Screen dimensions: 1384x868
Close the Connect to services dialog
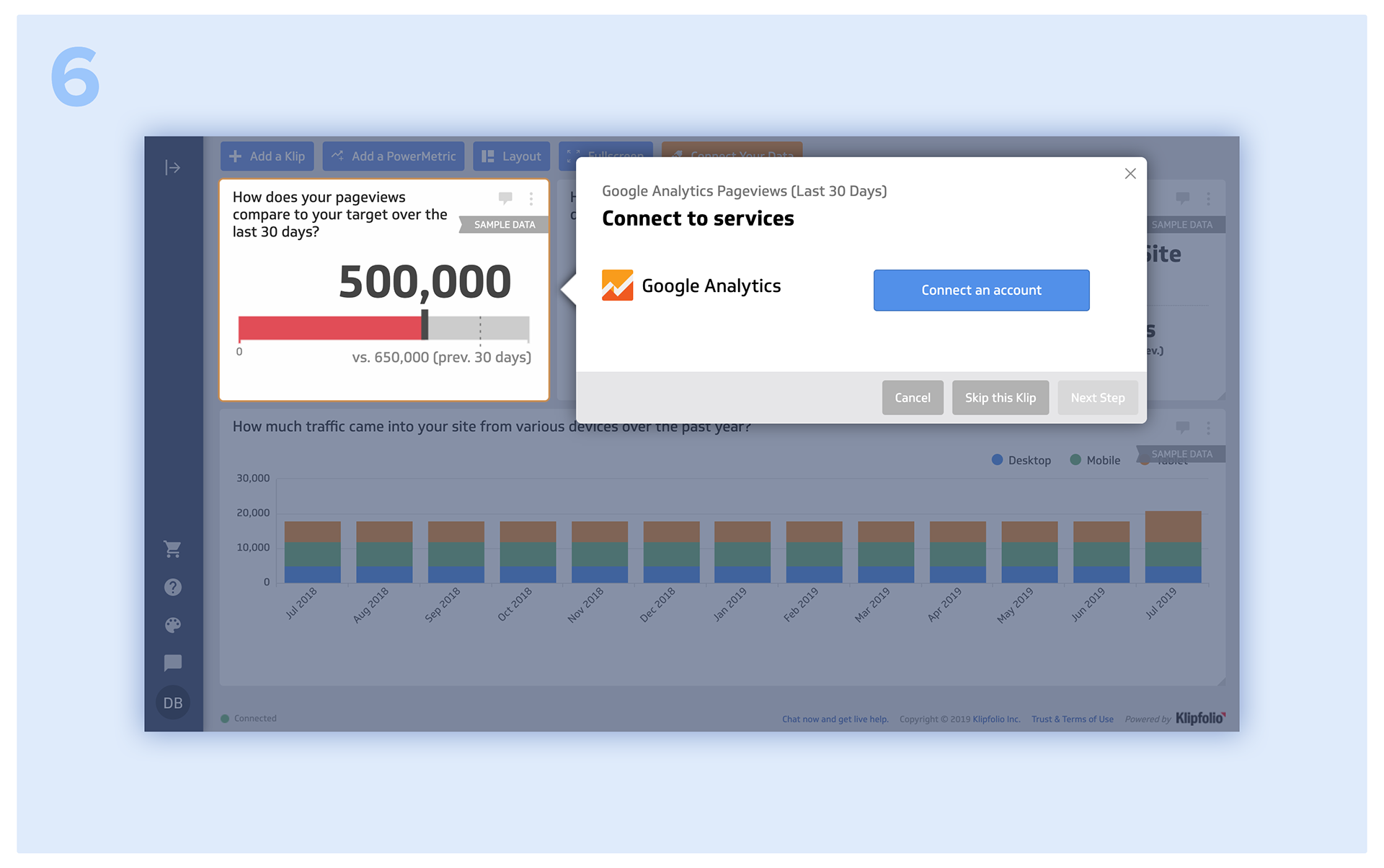click(x=1130, y=174)
